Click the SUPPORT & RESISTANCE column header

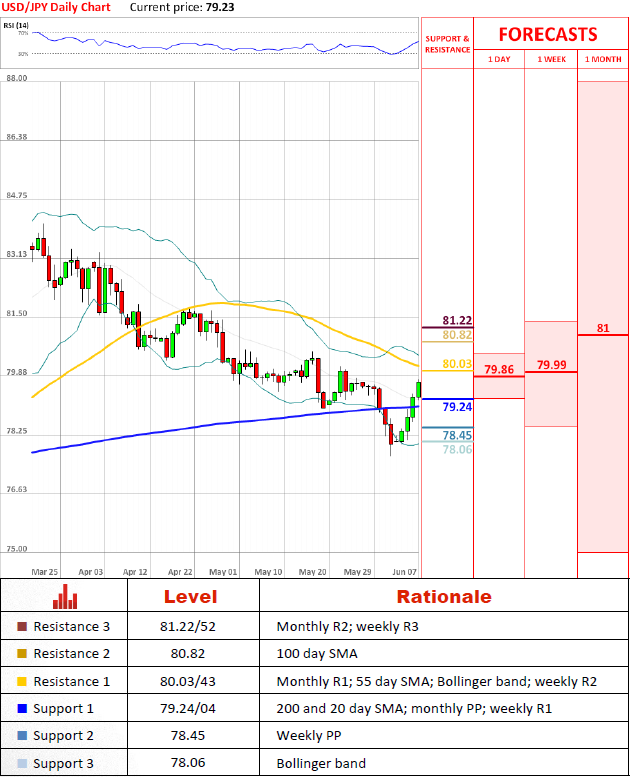447,44
